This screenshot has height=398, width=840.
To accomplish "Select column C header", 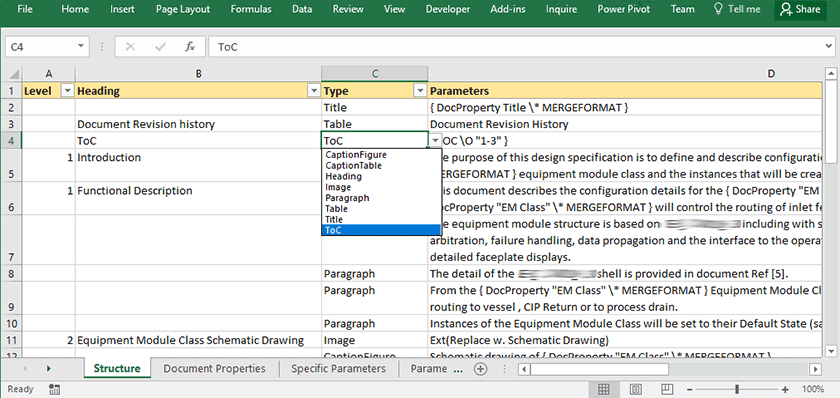I will point(374,74).
